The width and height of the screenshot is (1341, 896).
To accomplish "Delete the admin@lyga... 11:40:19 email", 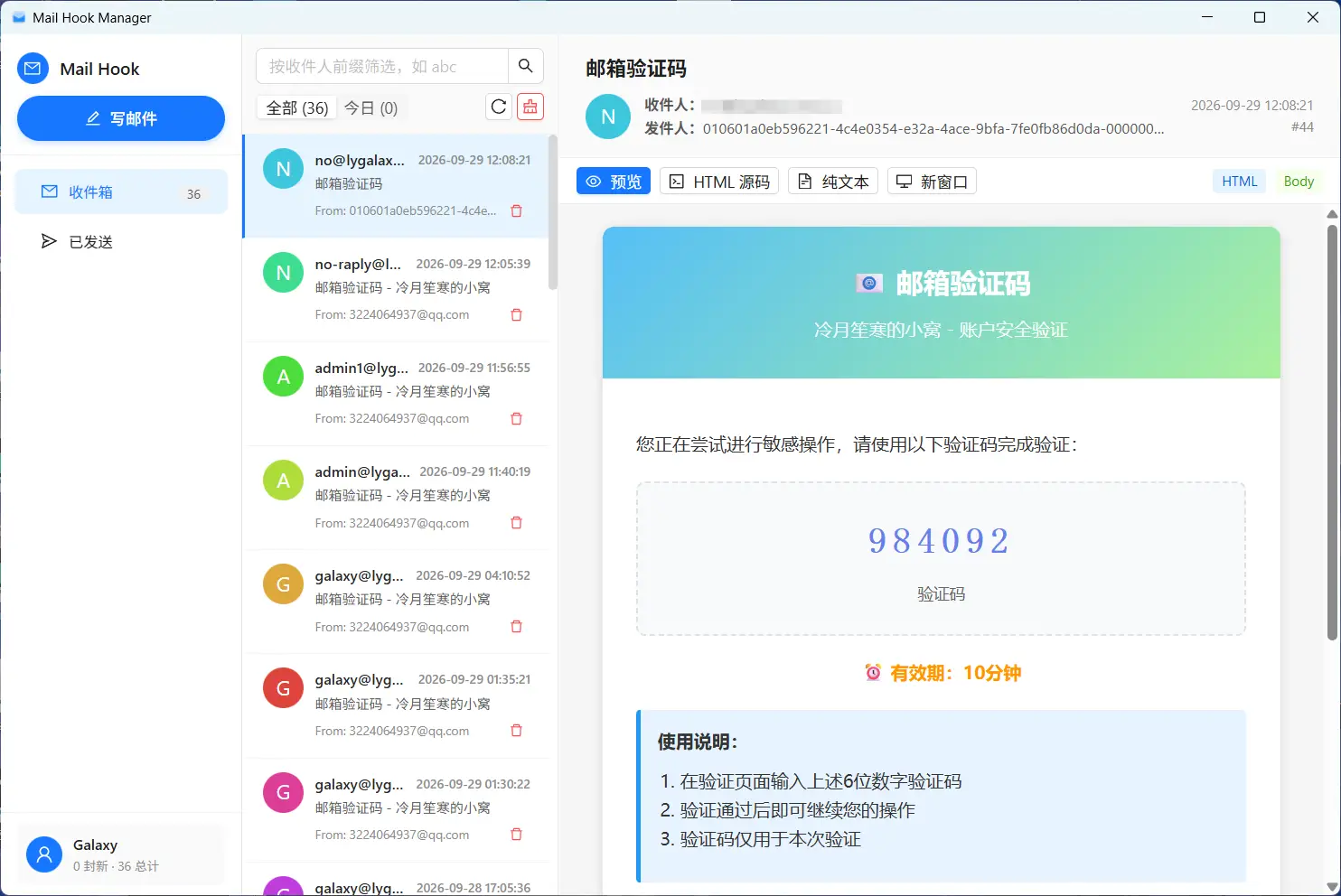I will point(517,523).
